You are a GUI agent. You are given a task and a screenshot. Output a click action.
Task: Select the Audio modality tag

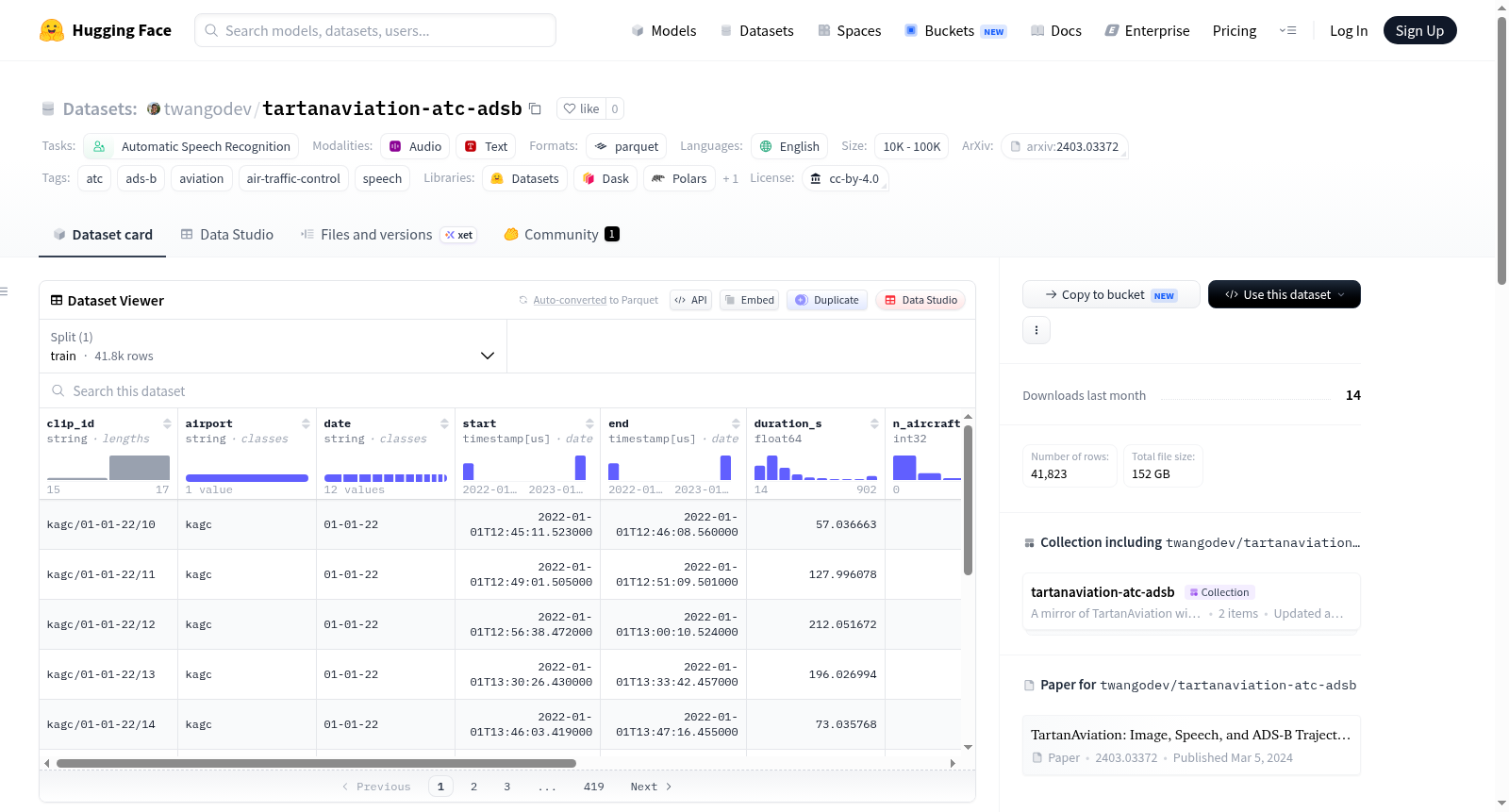(x=415, y=146)
